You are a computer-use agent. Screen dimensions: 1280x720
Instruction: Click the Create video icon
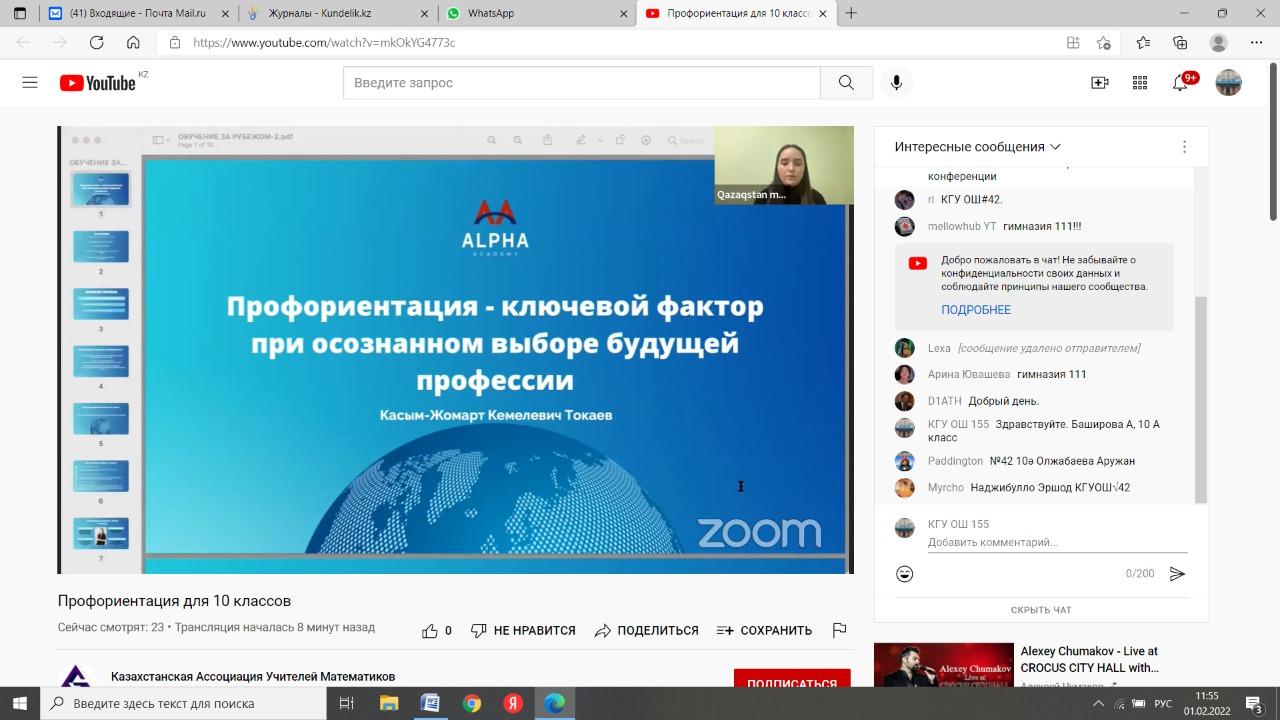tap(1099, 82)
